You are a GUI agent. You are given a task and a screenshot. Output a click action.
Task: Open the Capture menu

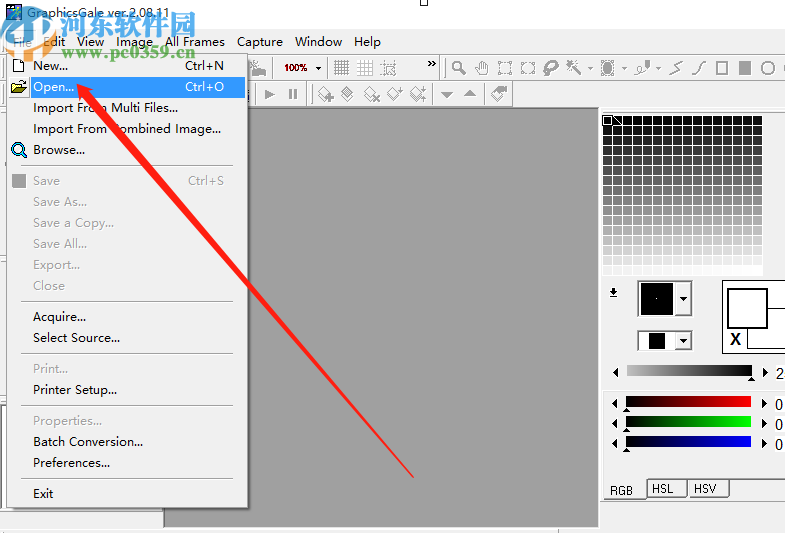click(260, 42)
